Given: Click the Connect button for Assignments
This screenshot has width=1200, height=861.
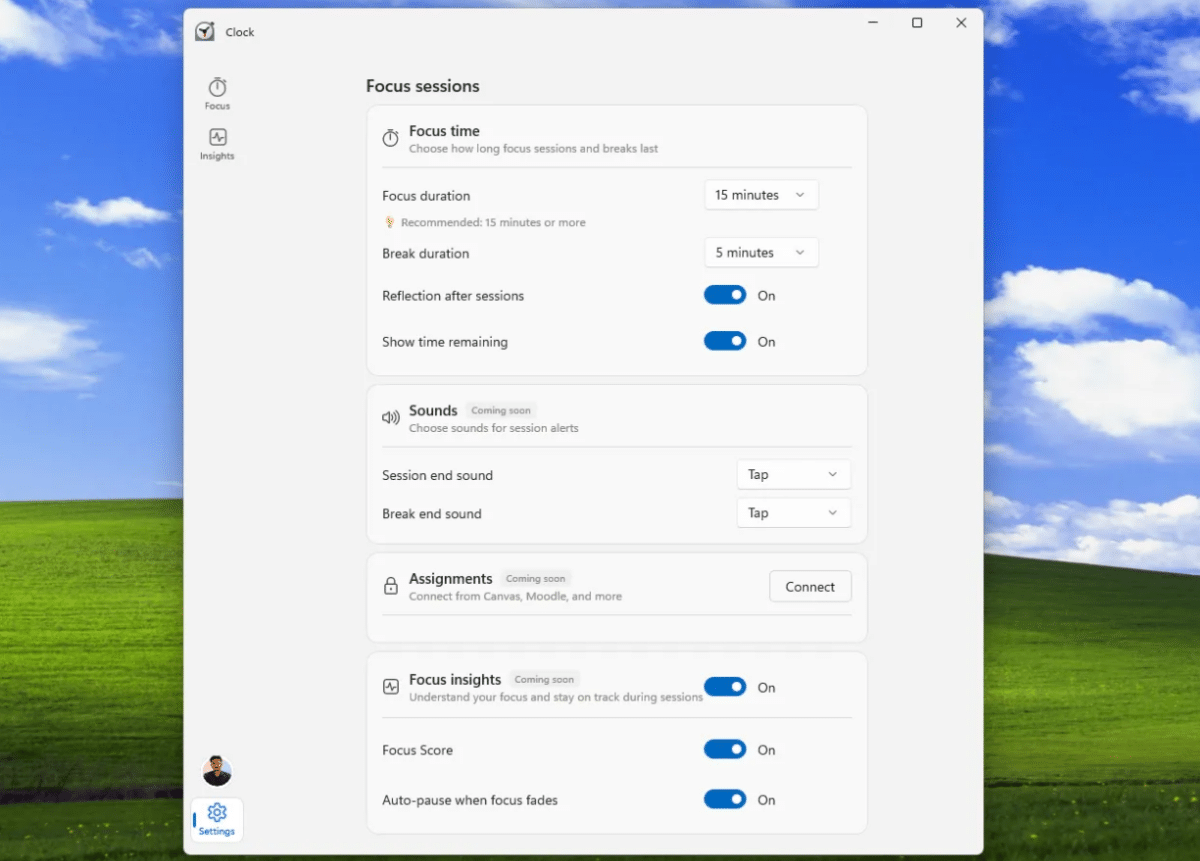Looking at the screenshot, I should pos(810,587).
